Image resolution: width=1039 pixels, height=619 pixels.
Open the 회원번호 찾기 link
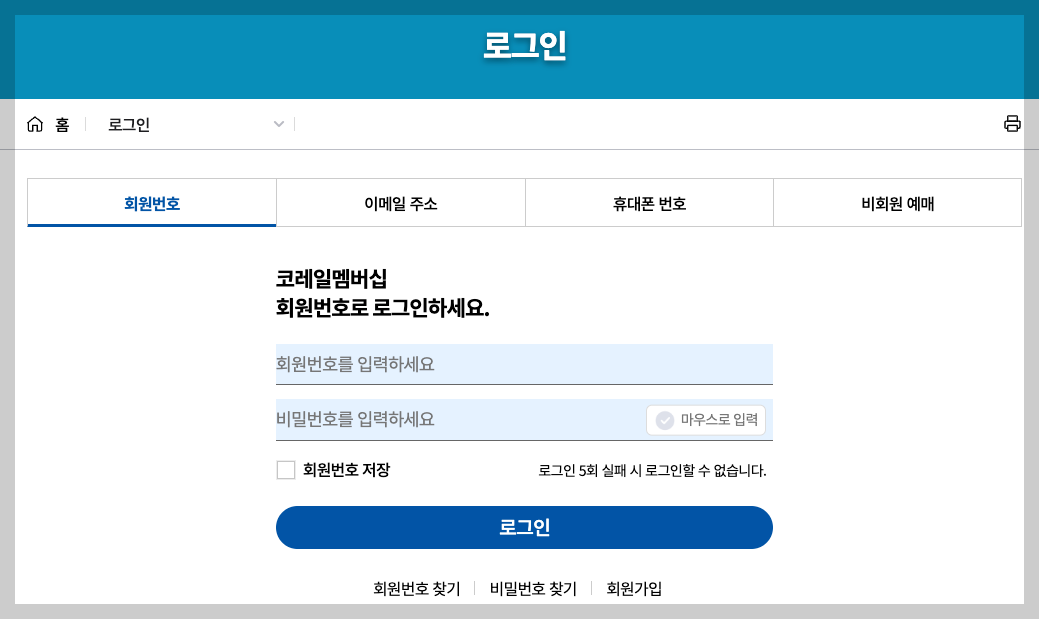click(x=417, y=589)
